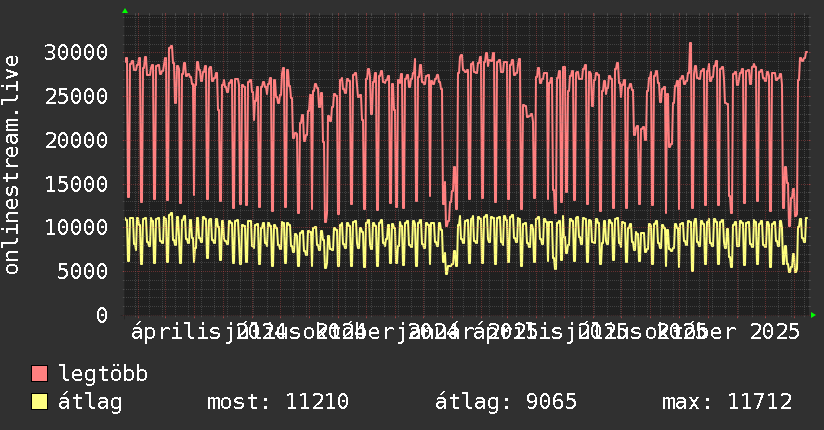824x430 pixels.
Task: Click the green arrow atop the y-axis
Action: point(124,11)
